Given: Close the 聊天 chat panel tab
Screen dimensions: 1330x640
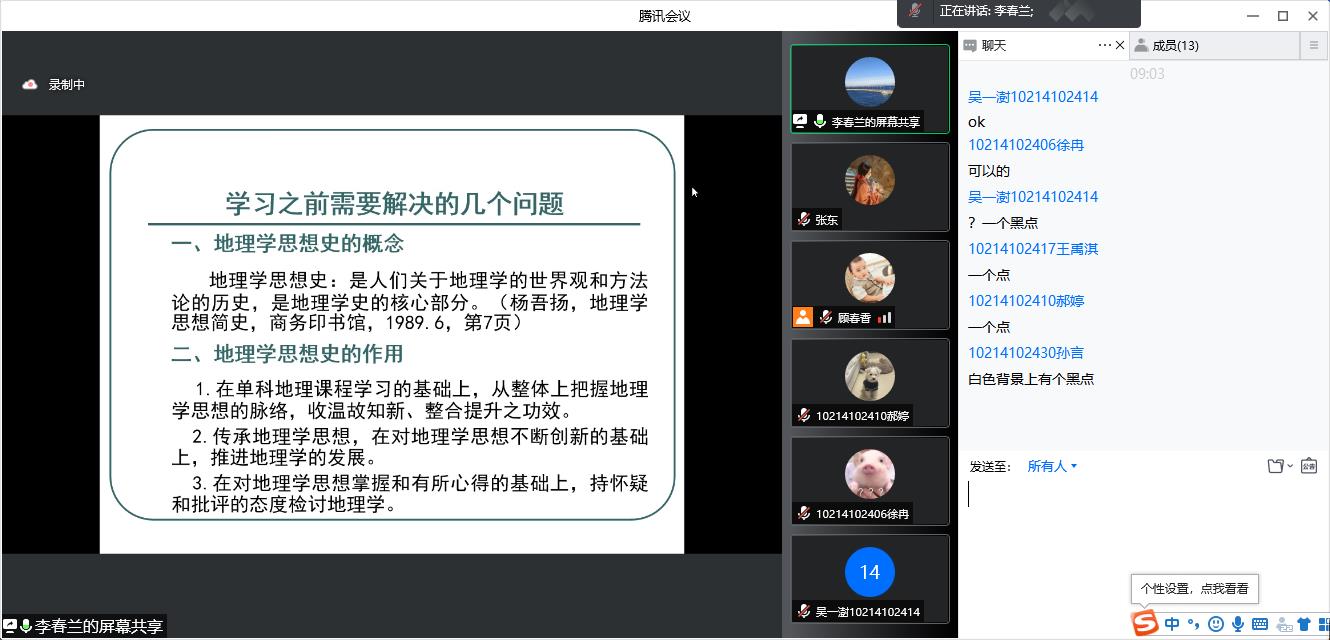Looking at the screenshot, I should pyautogui.click(x=1120, y=45).
